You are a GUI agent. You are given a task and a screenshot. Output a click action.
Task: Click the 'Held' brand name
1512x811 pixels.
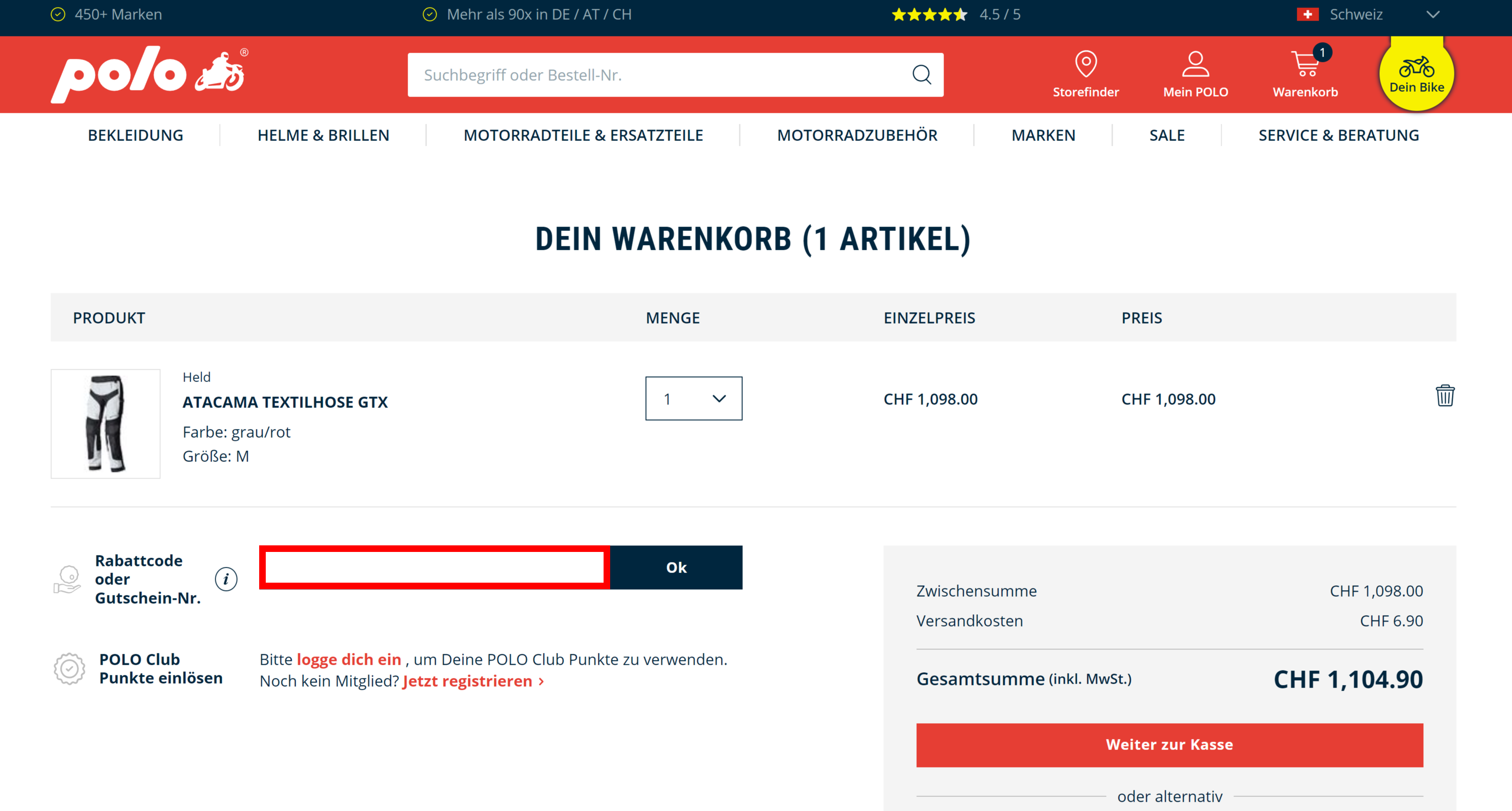click(x=196, y=377)
